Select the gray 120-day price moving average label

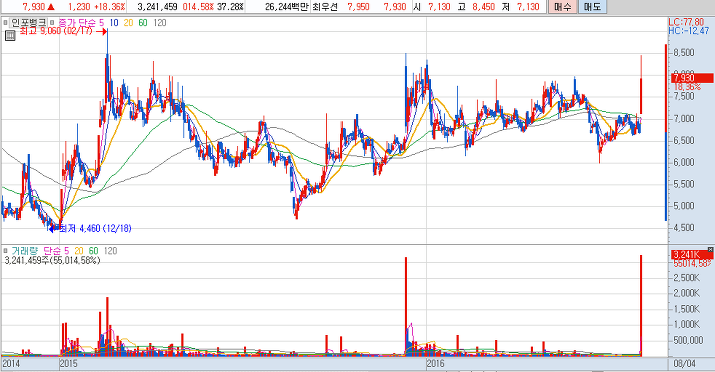[x=160, y=22]
